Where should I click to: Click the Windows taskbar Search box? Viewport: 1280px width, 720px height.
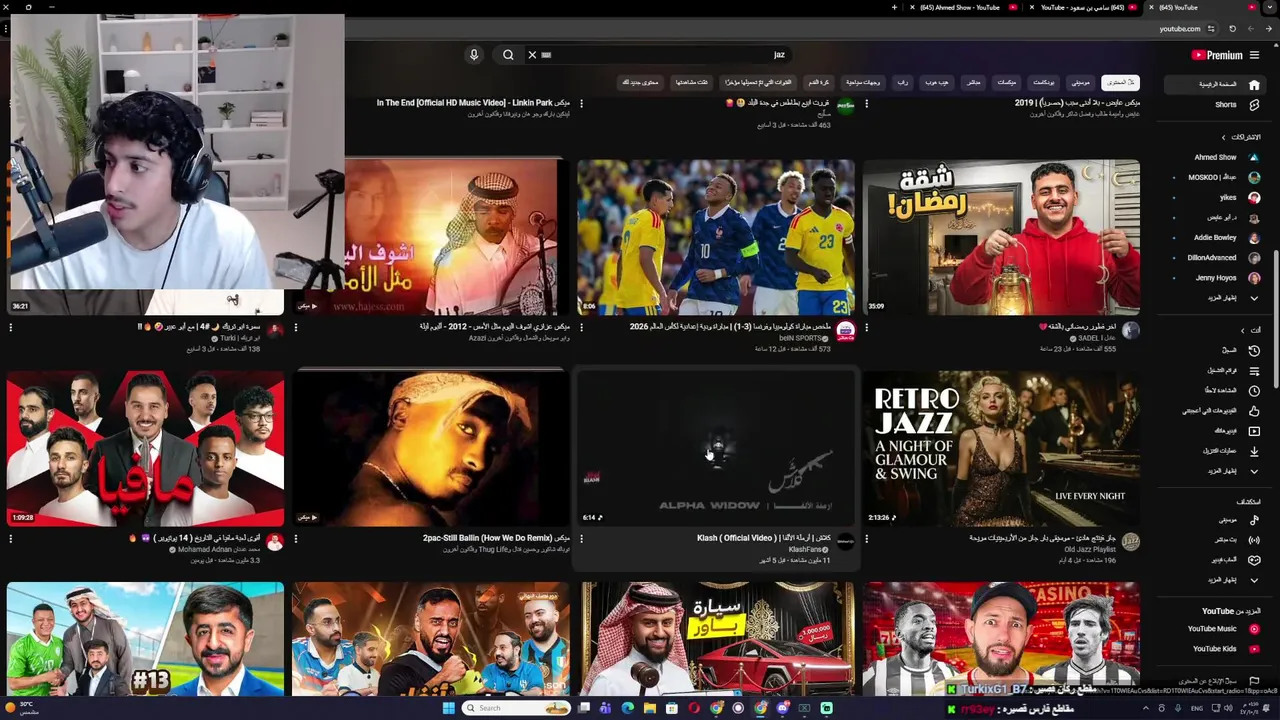[x=518, y=708]
